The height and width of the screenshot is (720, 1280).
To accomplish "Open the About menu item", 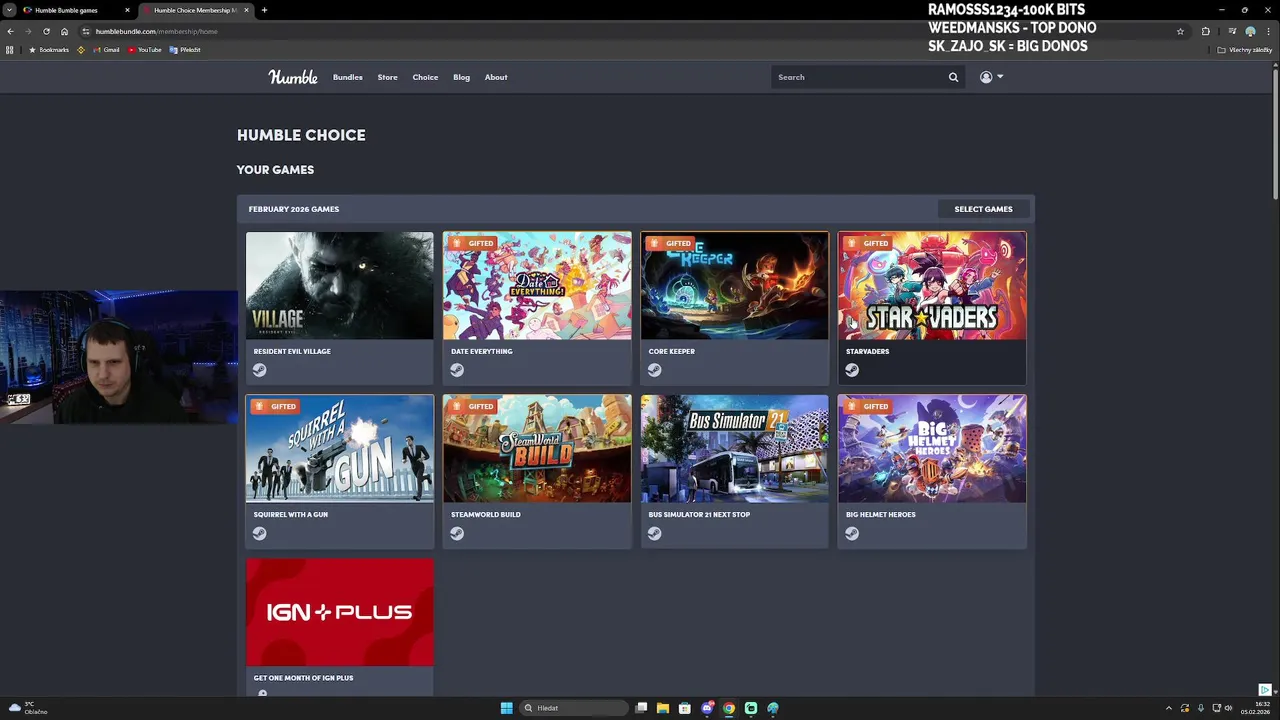I will pyautogui.click(x=496, y=77).
